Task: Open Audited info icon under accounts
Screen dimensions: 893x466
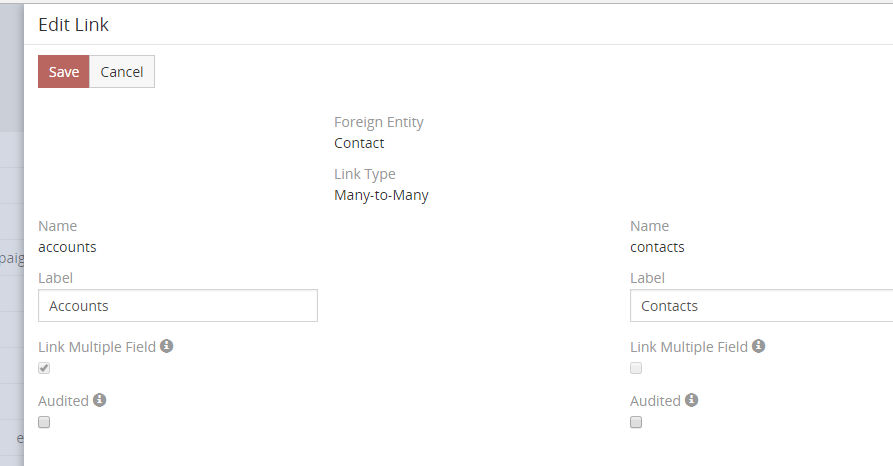Action: (100, 400)
